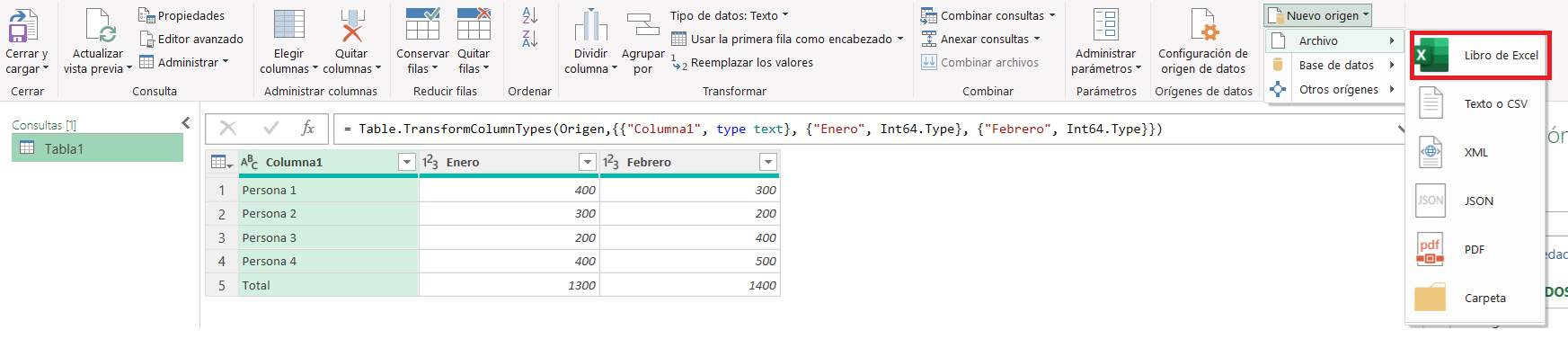Collapse the Consultas pane chevron
Screen dimensions: 1568x339
coord(186,123)
